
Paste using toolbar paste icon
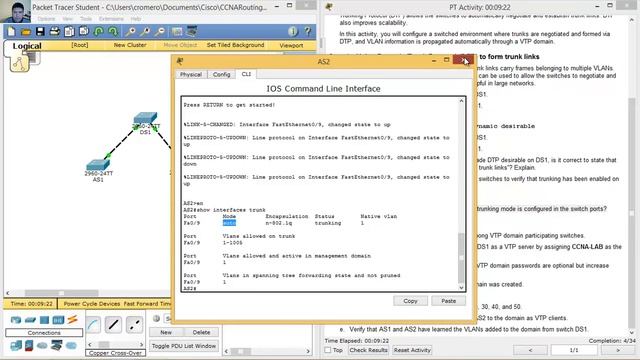click(84, 31)
